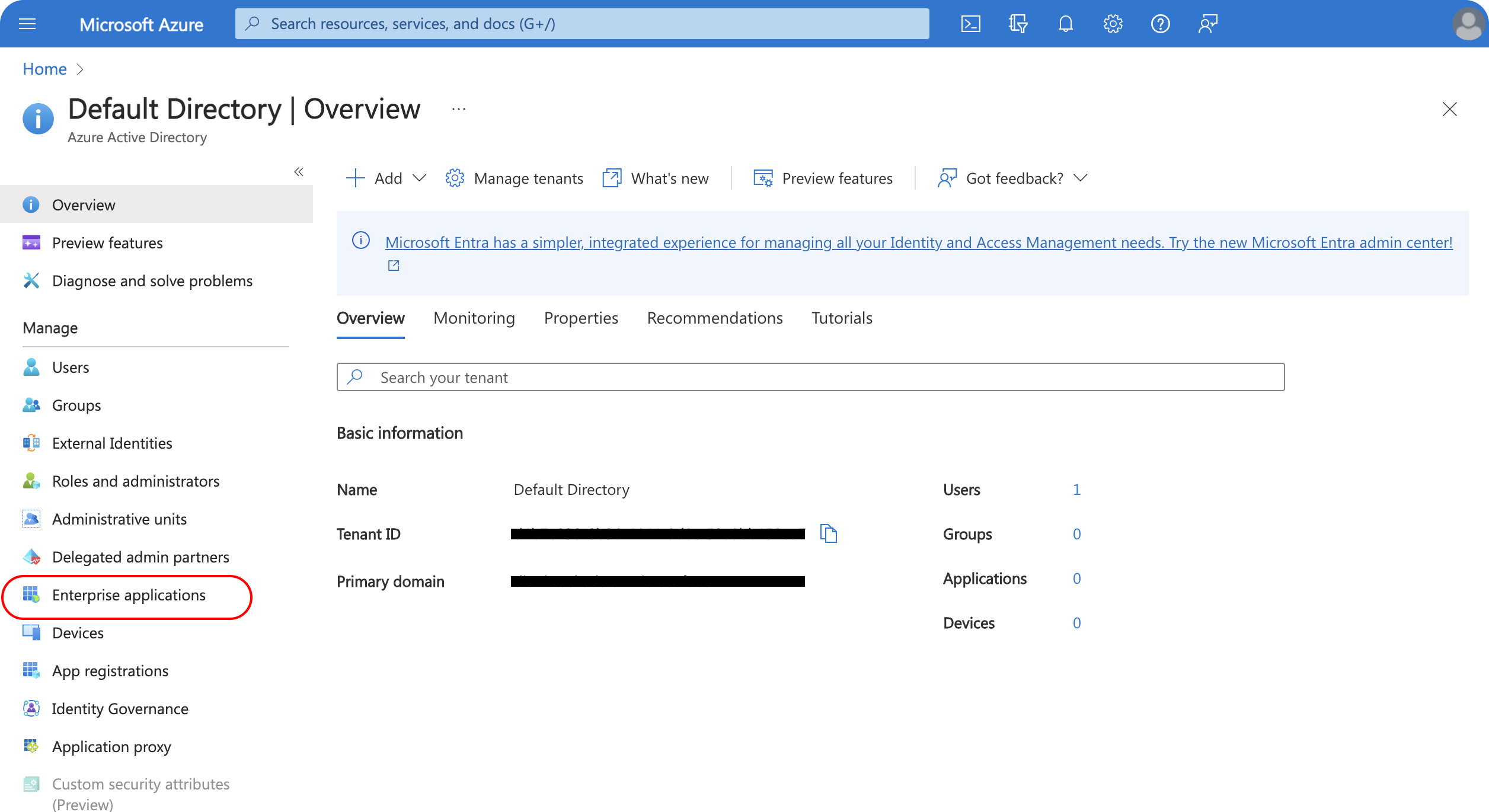1489x812 pixels.
Task: Collapse the left sidebar menu
Action: pyautogui.click(x=299, y=172)
